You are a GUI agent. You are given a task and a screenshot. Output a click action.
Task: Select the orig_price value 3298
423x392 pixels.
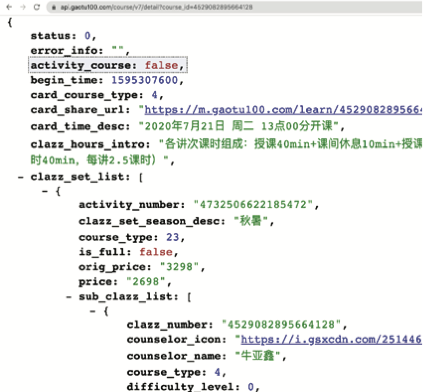click(179, 267)
